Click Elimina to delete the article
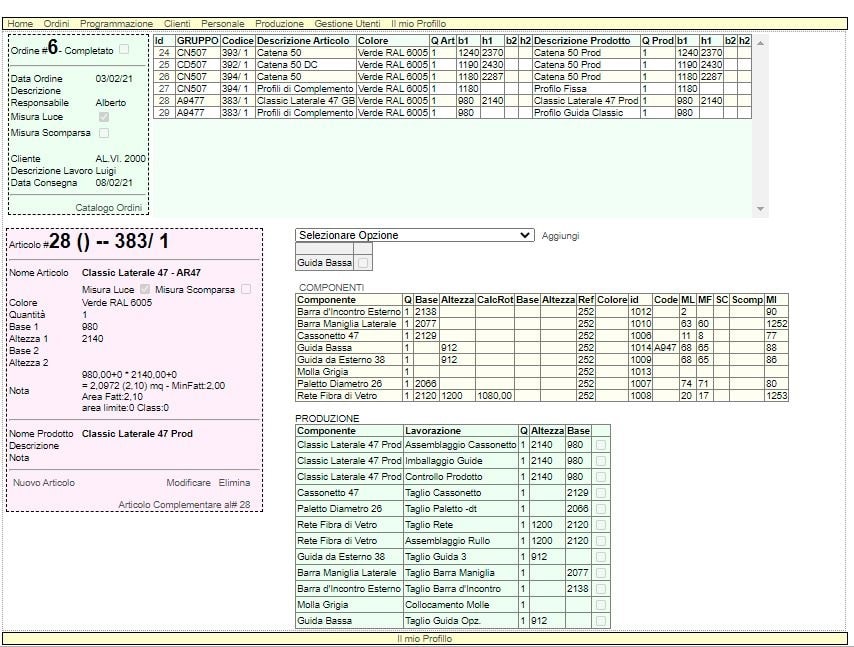The width and height of the screenshot is (854, 647). [x=235, y=483]
